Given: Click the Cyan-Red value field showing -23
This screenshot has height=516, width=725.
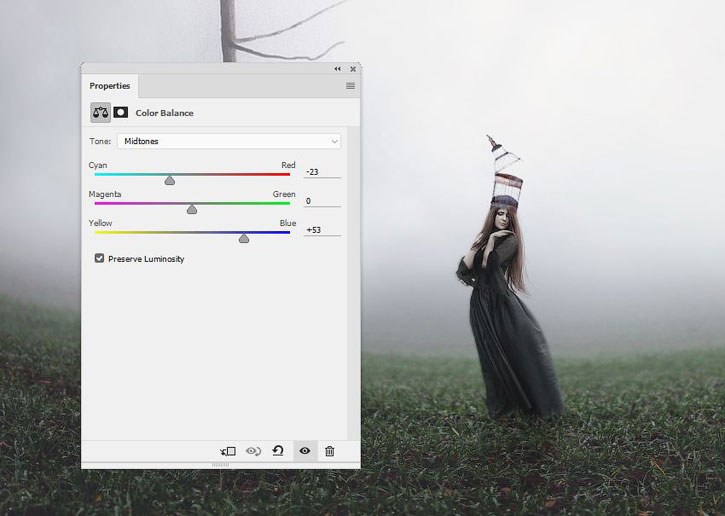Looking at the screenshot, I should click(322, 172).
